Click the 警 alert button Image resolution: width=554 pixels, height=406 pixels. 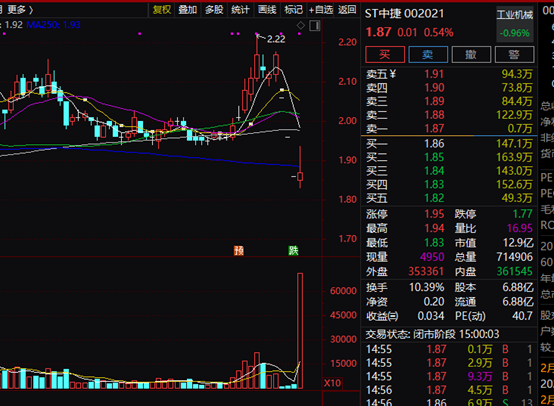pyautogui.click(x=514, y=55)
